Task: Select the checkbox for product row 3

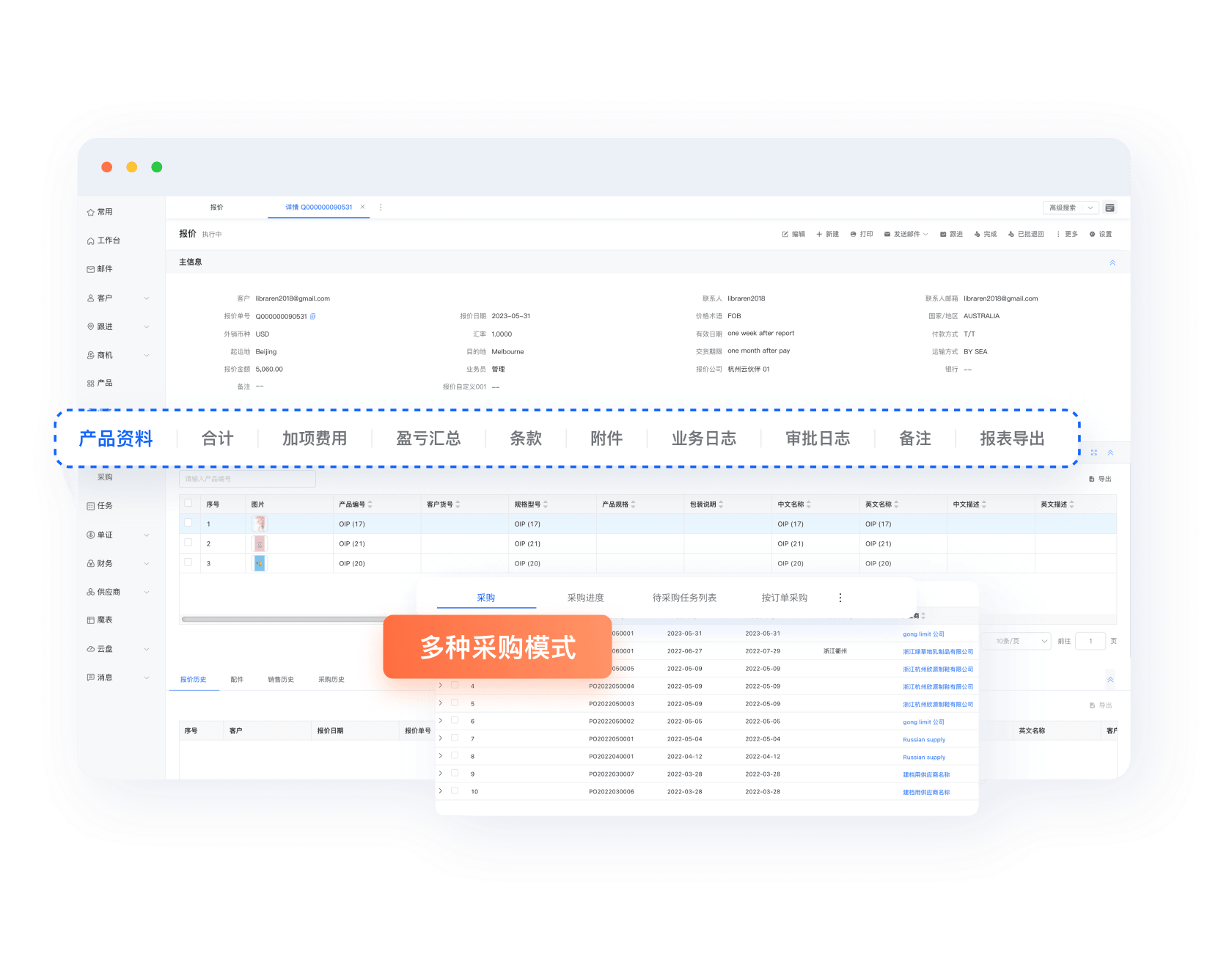Action: [x=188, y=562]
